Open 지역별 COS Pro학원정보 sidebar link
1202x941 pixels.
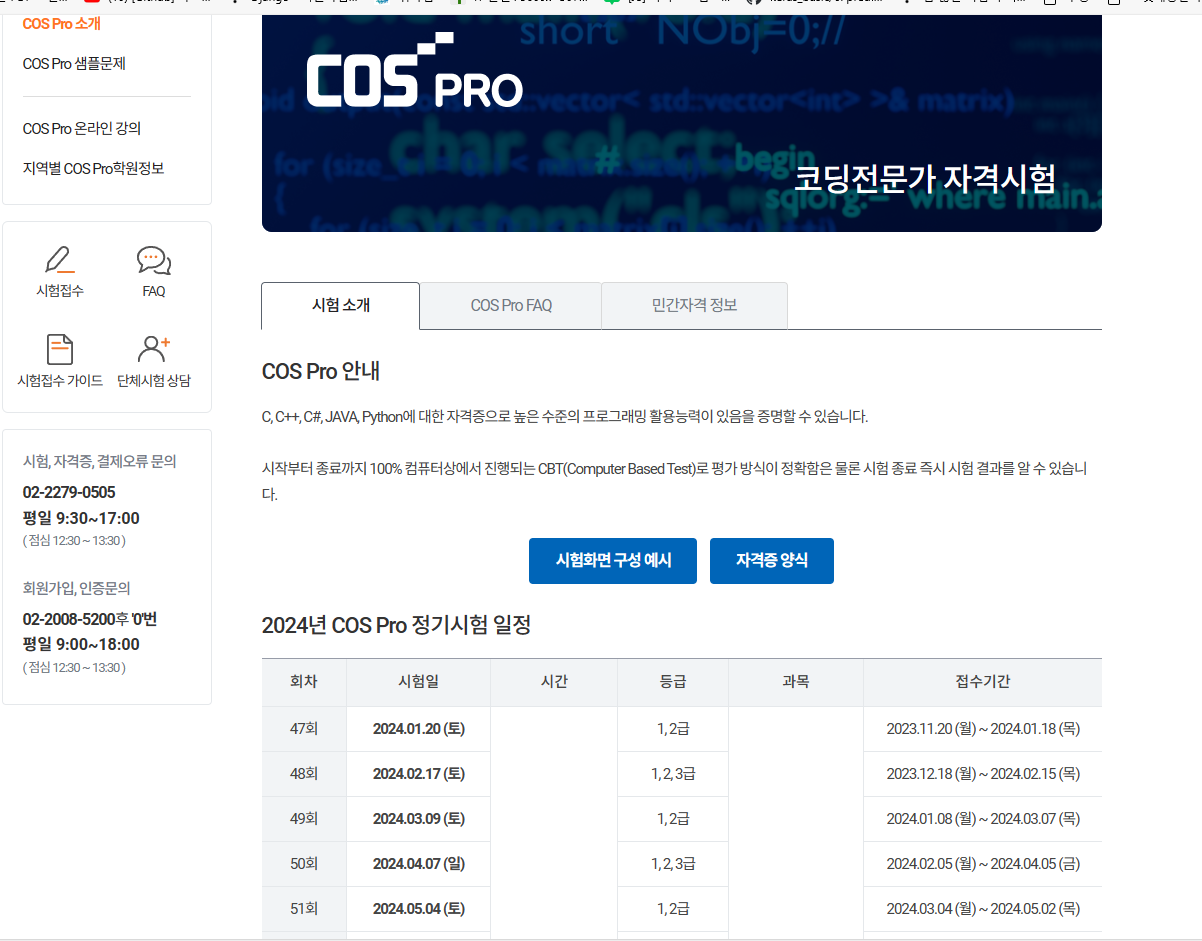[93, 168]
